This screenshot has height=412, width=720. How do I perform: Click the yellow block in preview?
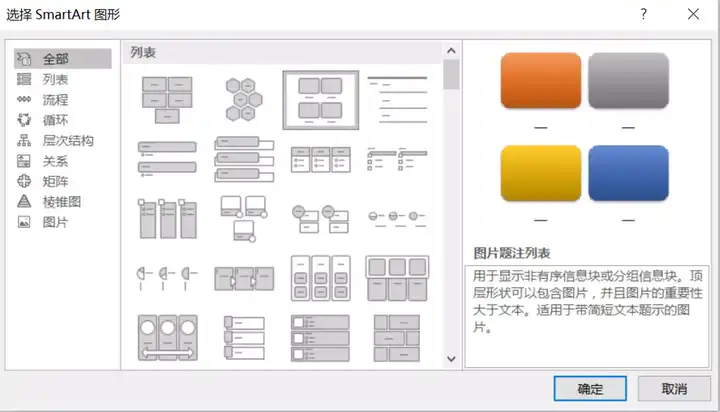(x=541, y=173)
